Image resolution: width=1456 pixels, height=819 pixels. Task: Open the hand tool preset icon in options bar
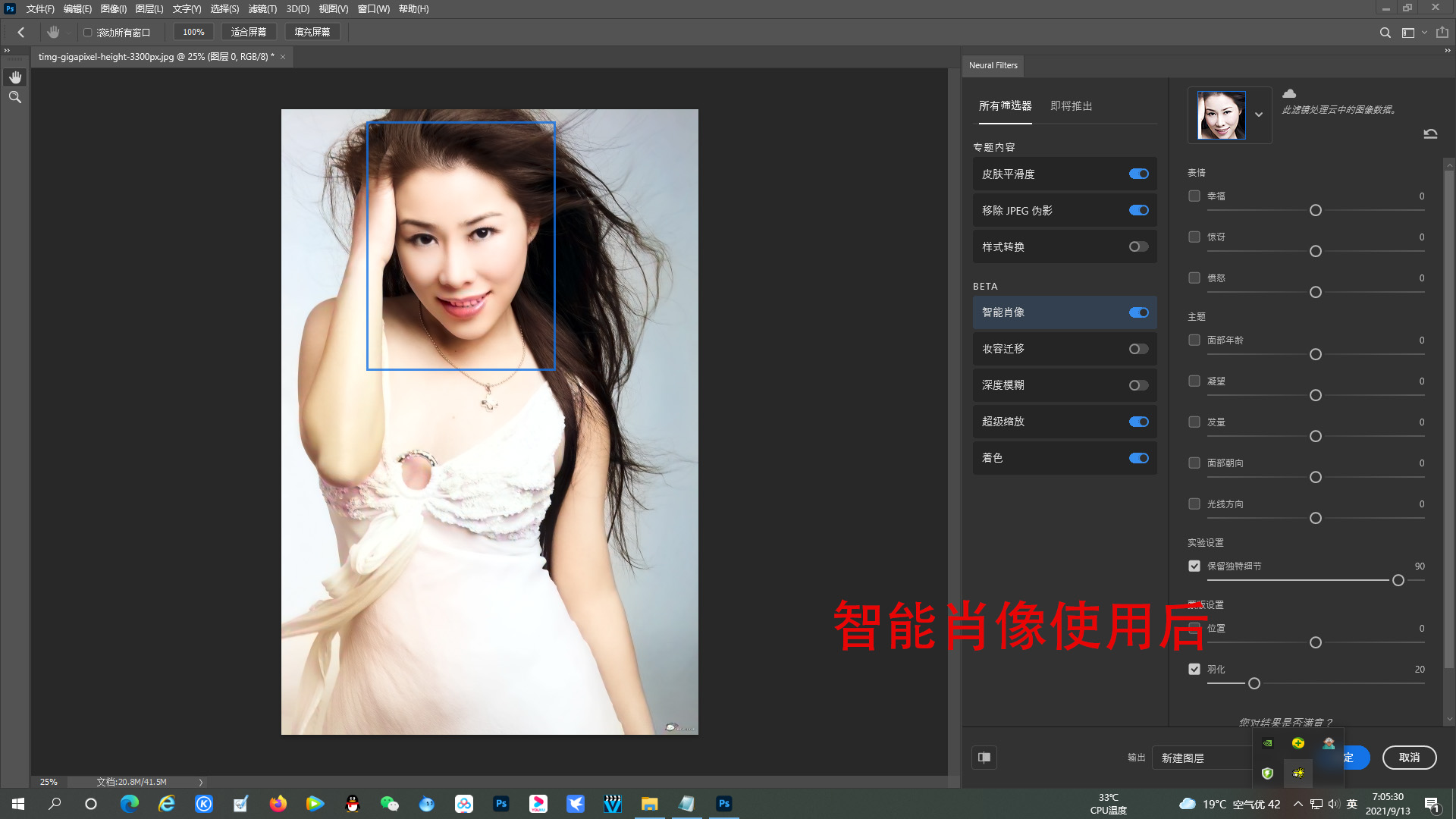pyautogui.click(x=53, y=32)
